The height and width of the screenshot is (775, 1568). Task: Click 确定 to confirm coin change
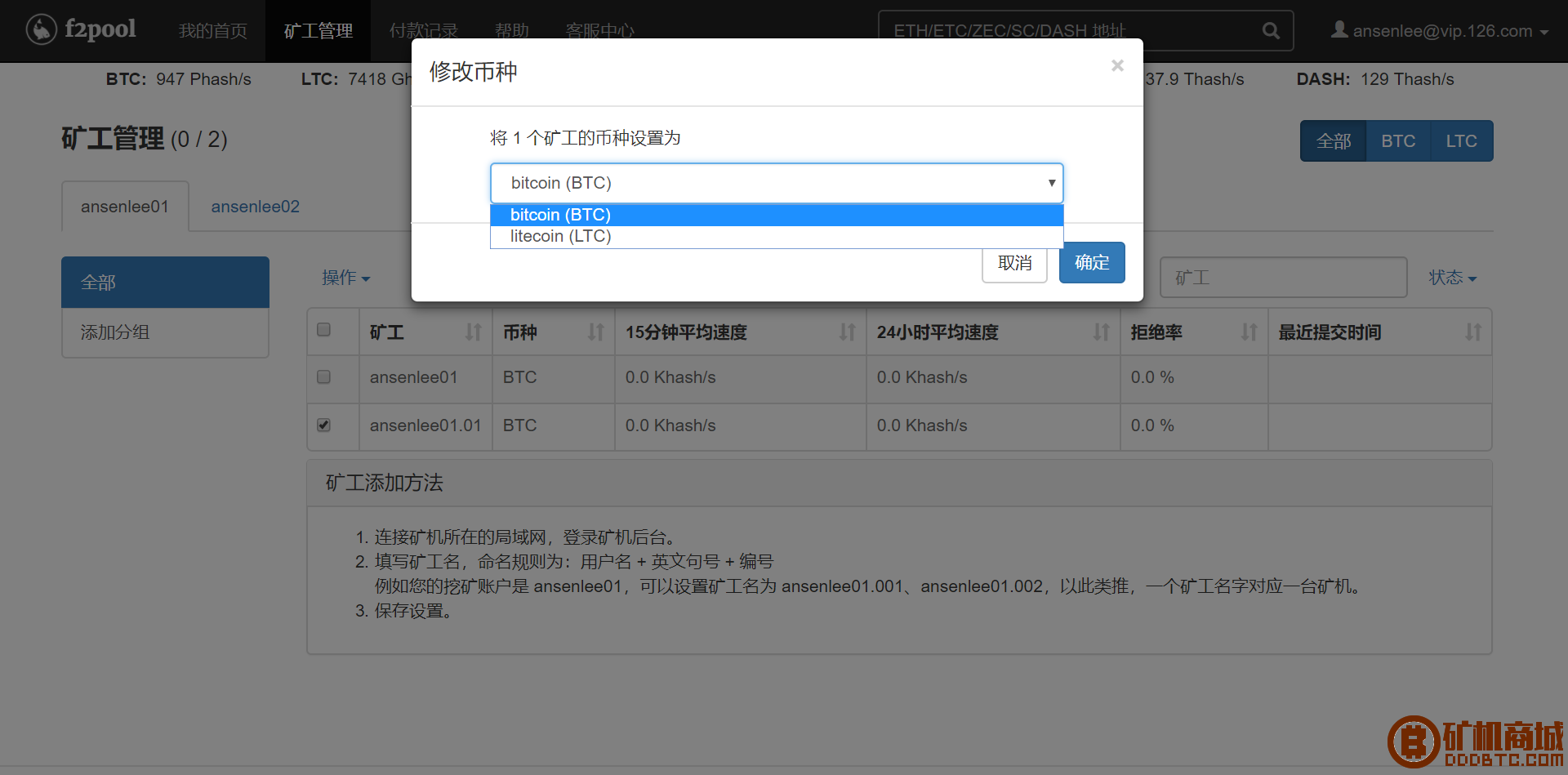click(1092, 263)
